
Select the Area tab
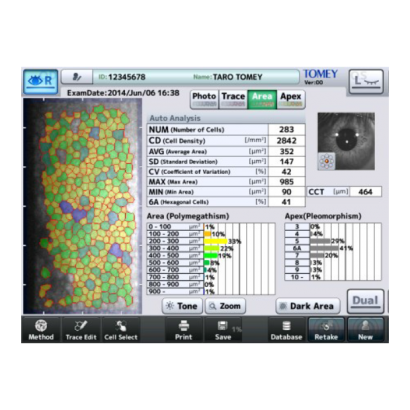click(262, 99)
